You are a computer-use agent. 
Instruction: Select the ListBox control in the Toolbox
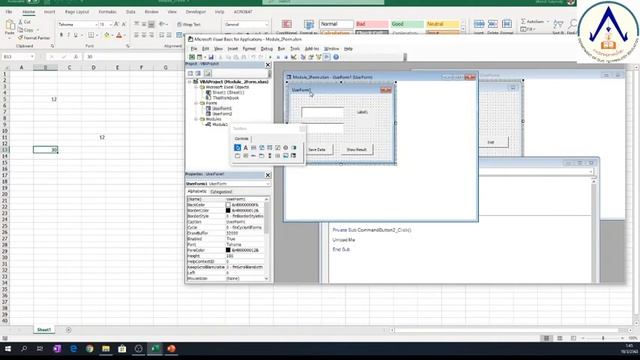point(269,148)
